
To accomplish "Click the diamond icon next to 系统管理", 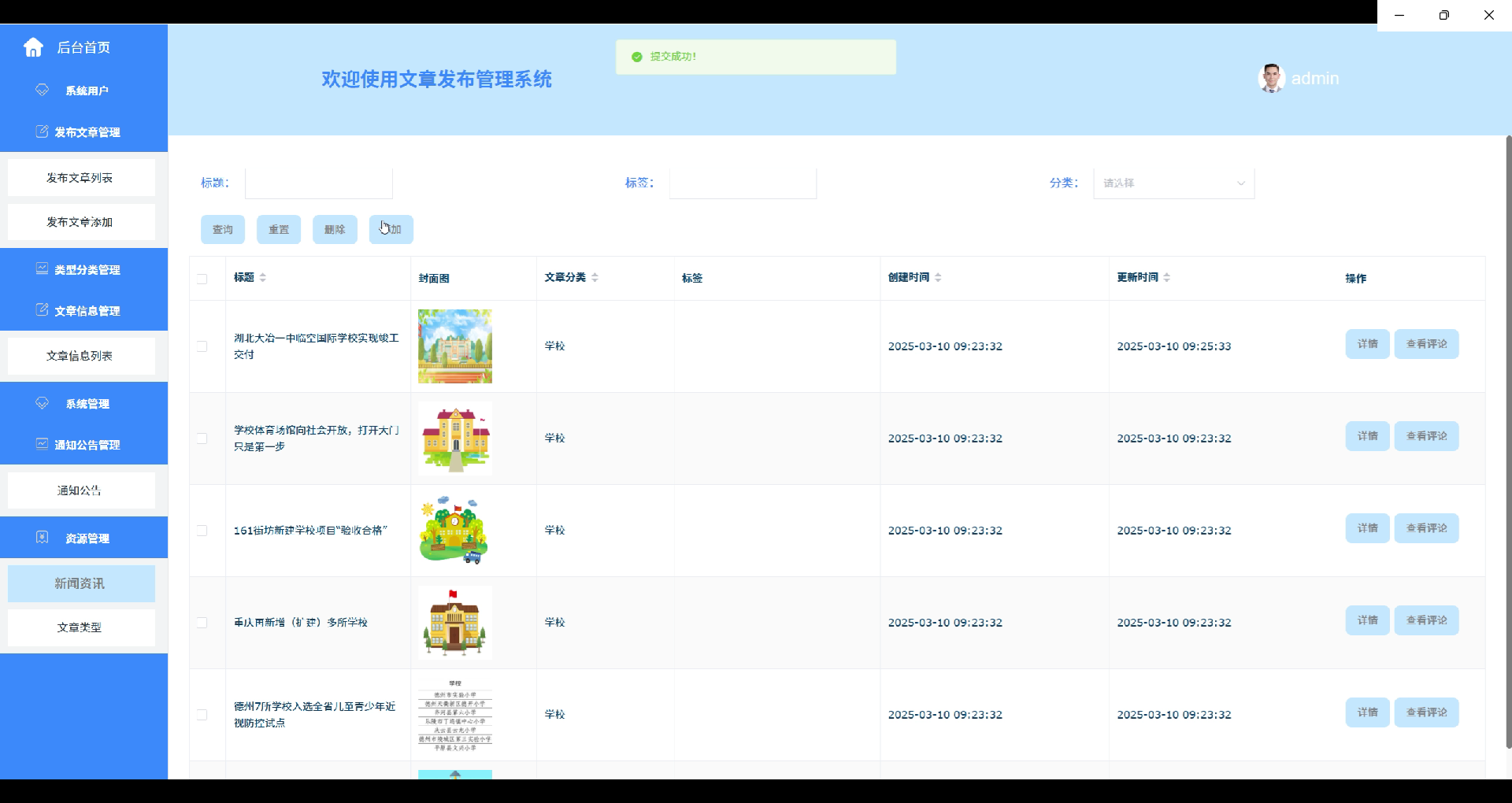I will coord(43,403).
